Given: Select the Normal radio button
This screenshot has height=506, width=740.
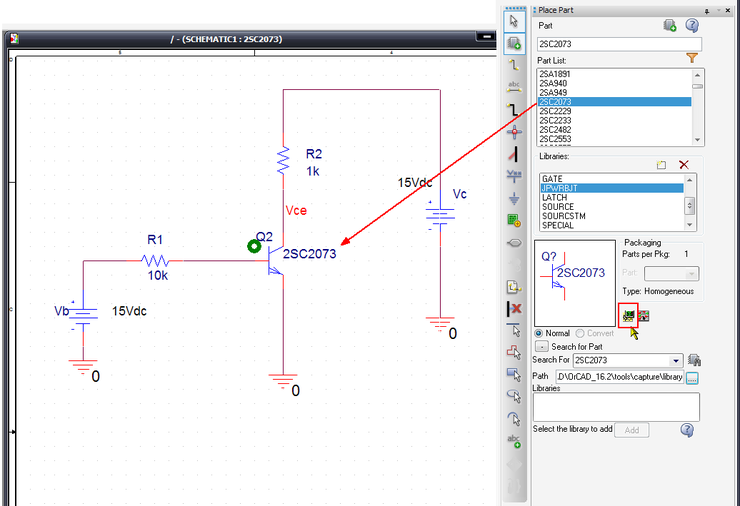Looking at the screenshot, I should click(x=540, y=333).
